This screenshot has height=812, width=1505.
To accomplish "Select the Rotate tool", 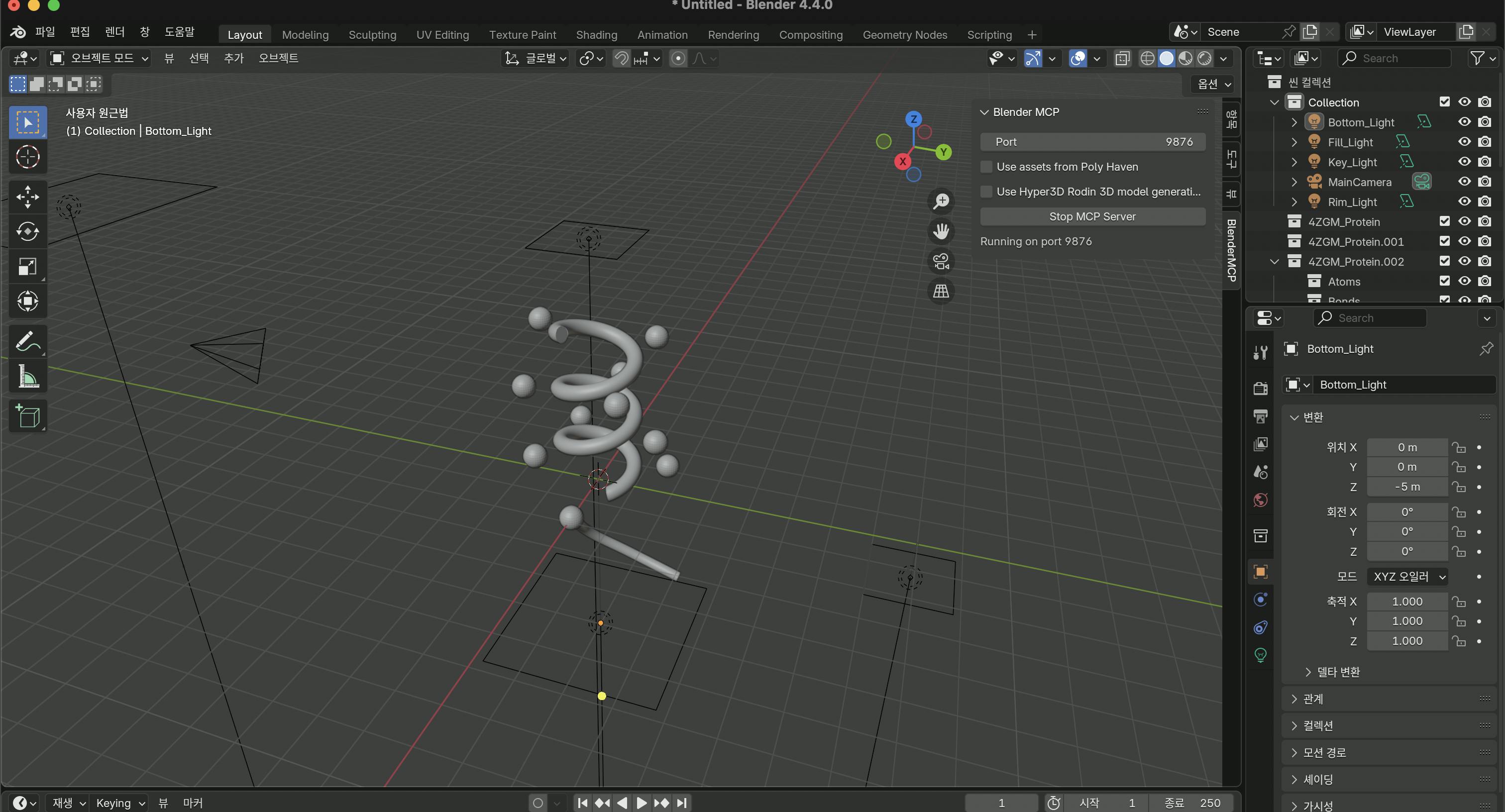I will point(27,231).
